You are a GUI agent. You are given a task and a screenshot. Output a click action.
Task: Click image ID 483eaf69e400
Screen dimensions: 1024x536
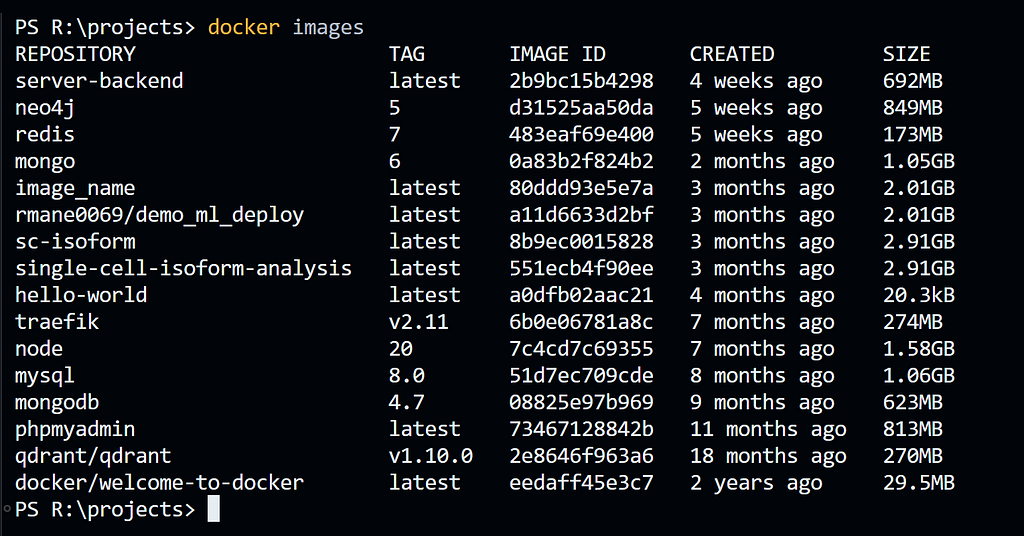(581, 134)
